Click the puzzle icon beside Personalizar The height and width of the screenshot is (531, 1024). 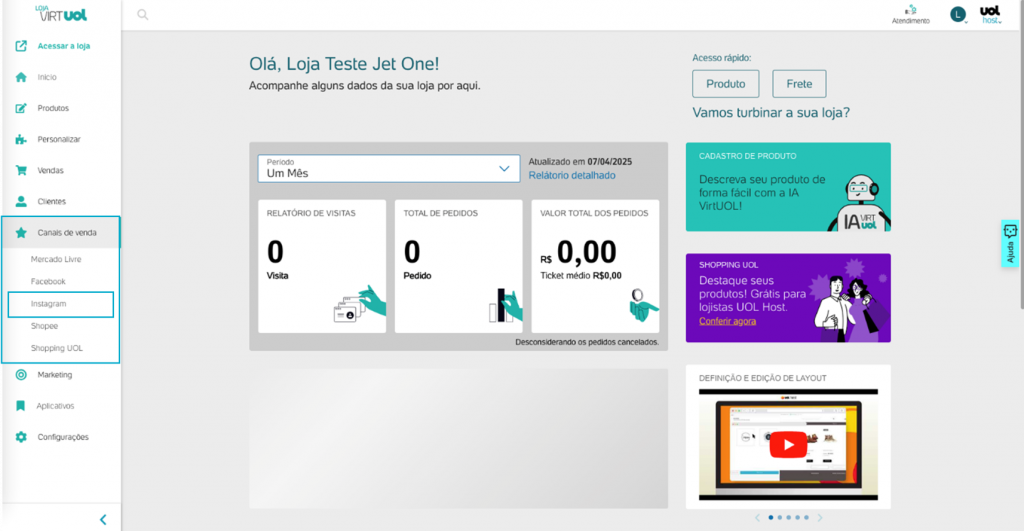click(x=21, y=139)
